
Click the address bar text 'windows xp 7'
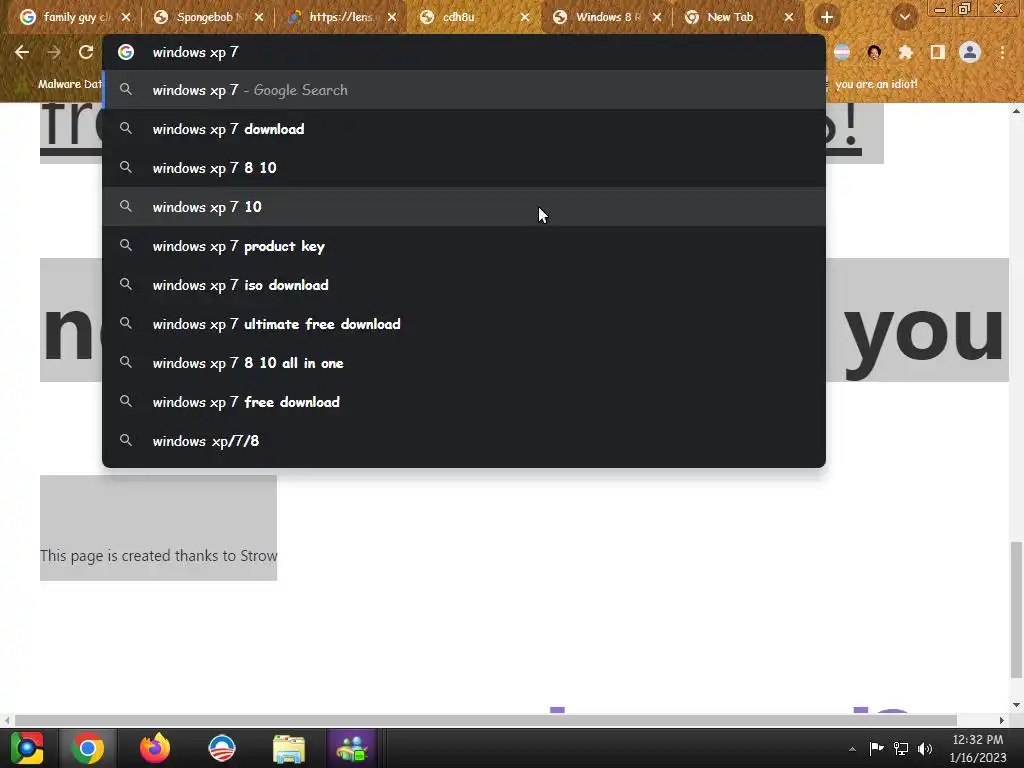196,52
